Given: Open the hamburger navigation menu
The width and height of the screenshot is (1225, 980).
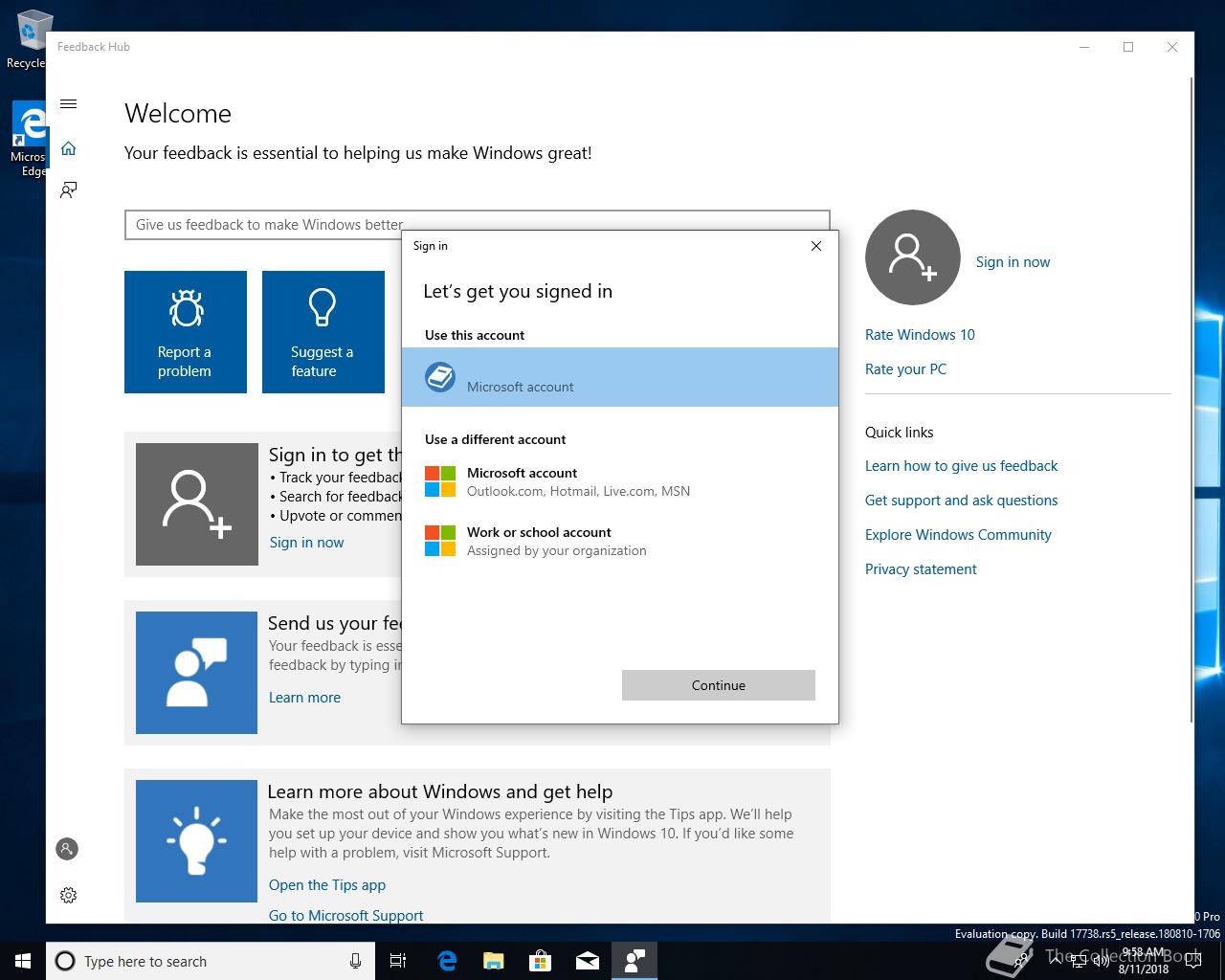Looking at the screenshot, I should click(x=68, y=103).
